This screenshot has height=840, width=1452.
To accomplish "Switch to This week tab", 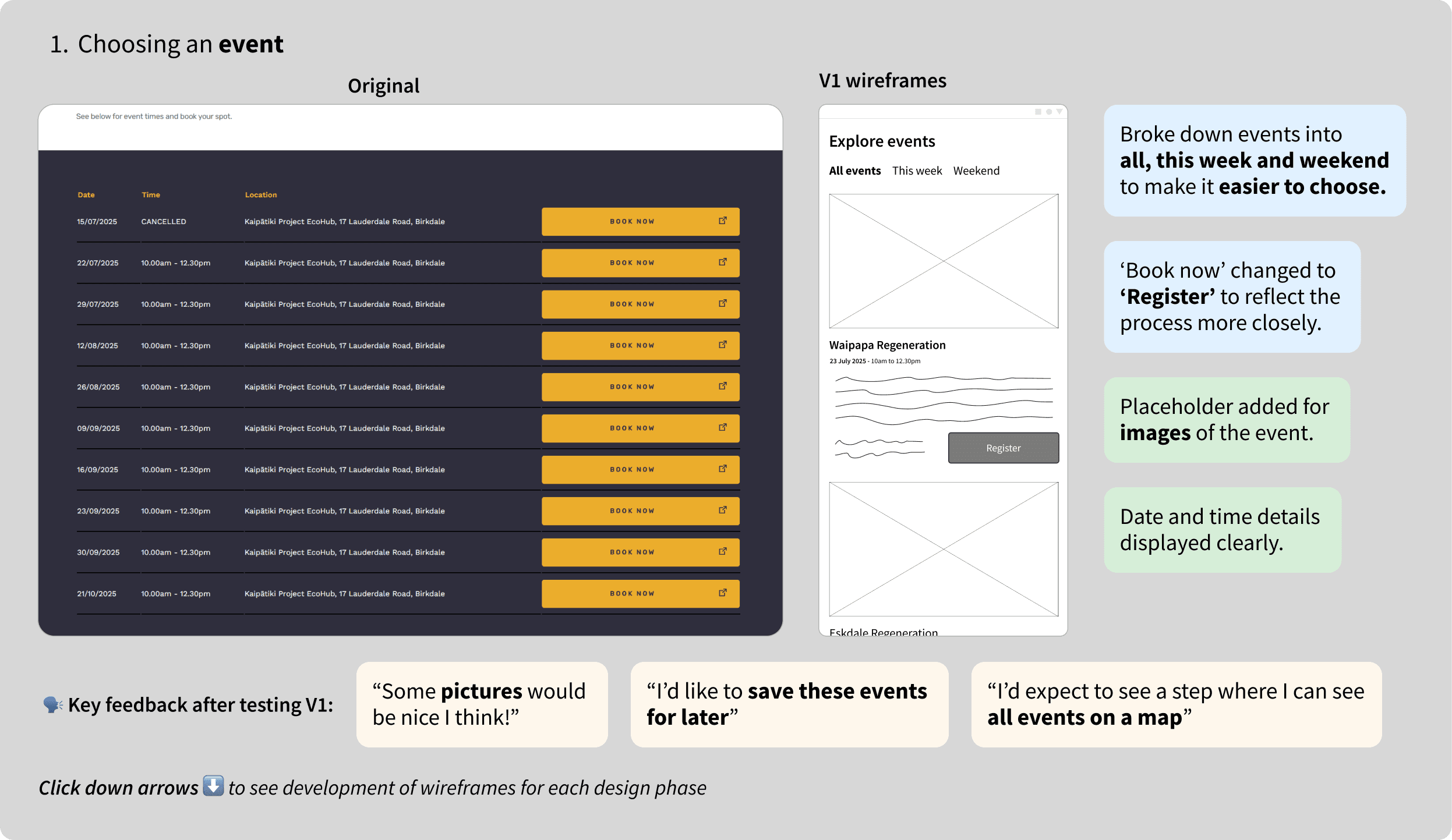I will coord(917,171).
